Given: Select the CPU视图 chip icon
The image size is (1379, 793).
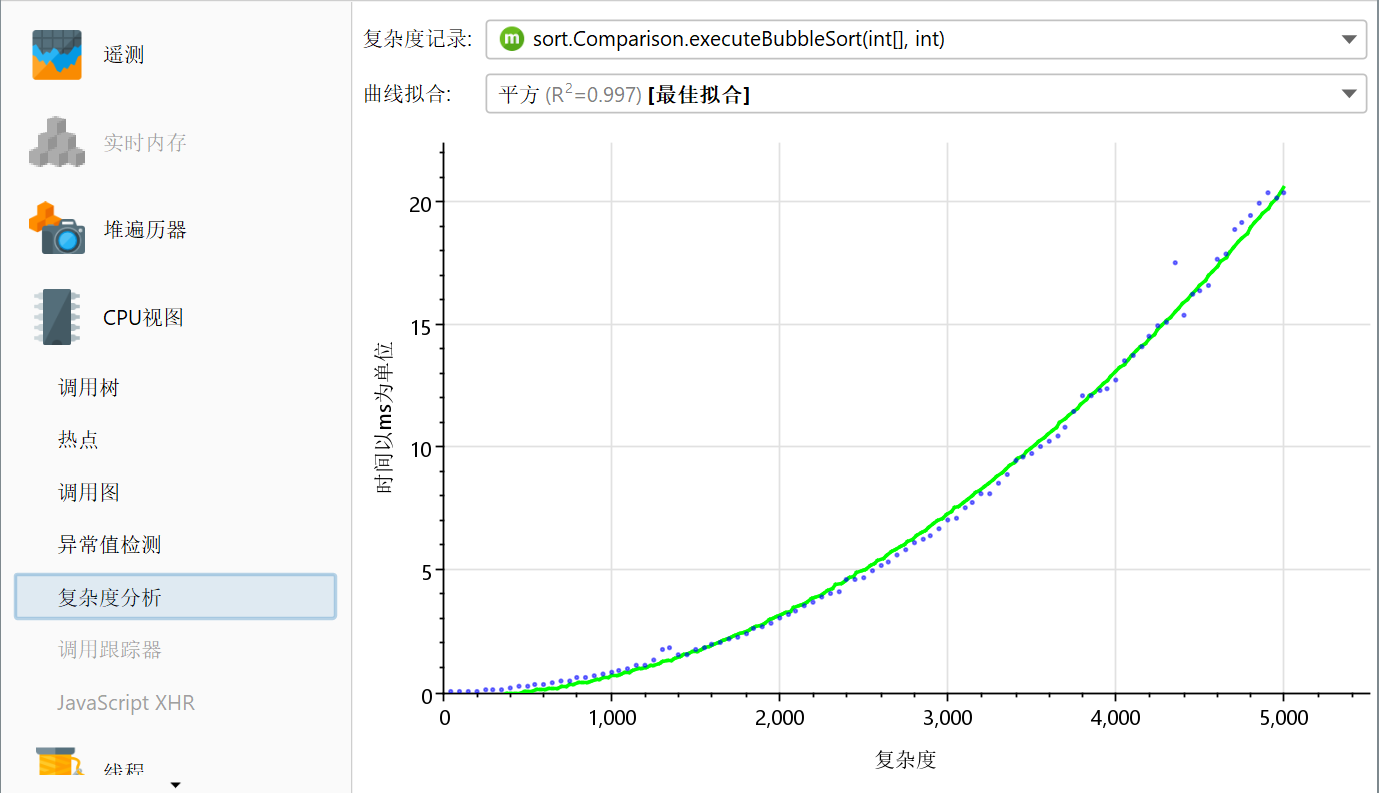Looking at the screenshot, I should 56,317.
